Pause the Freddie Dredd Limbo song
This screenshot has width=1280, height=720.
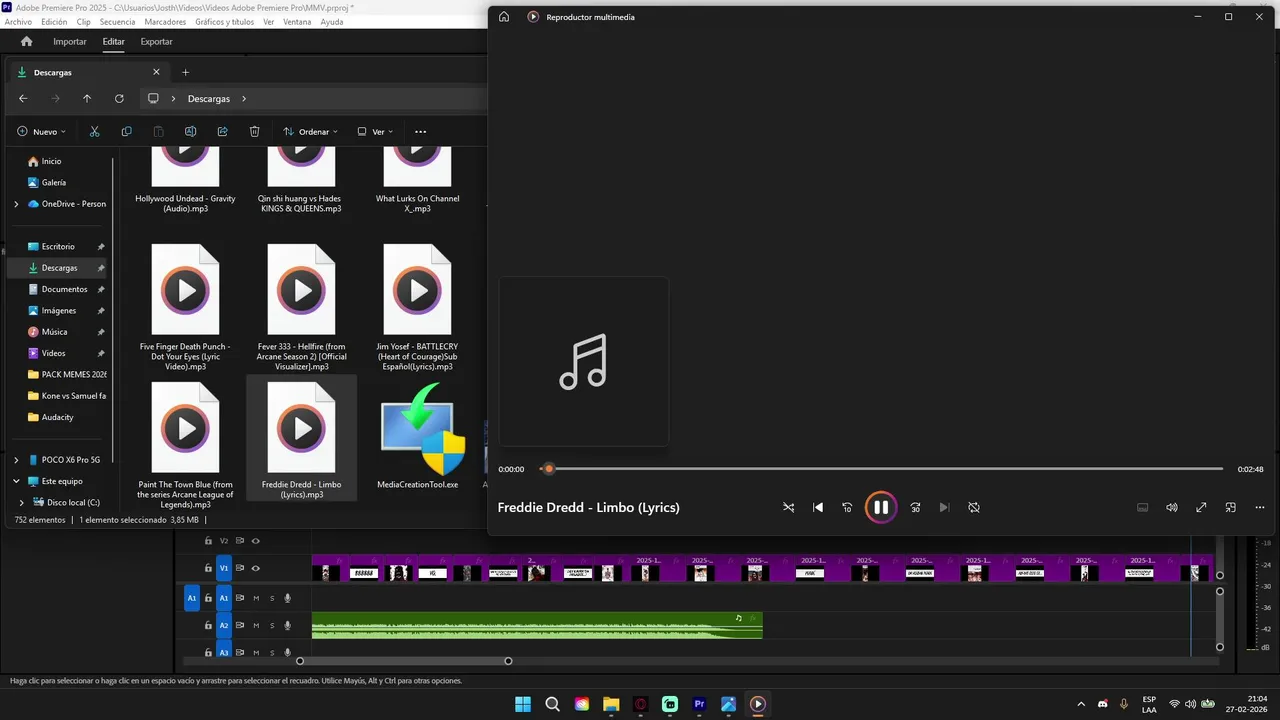coord(881,507)
